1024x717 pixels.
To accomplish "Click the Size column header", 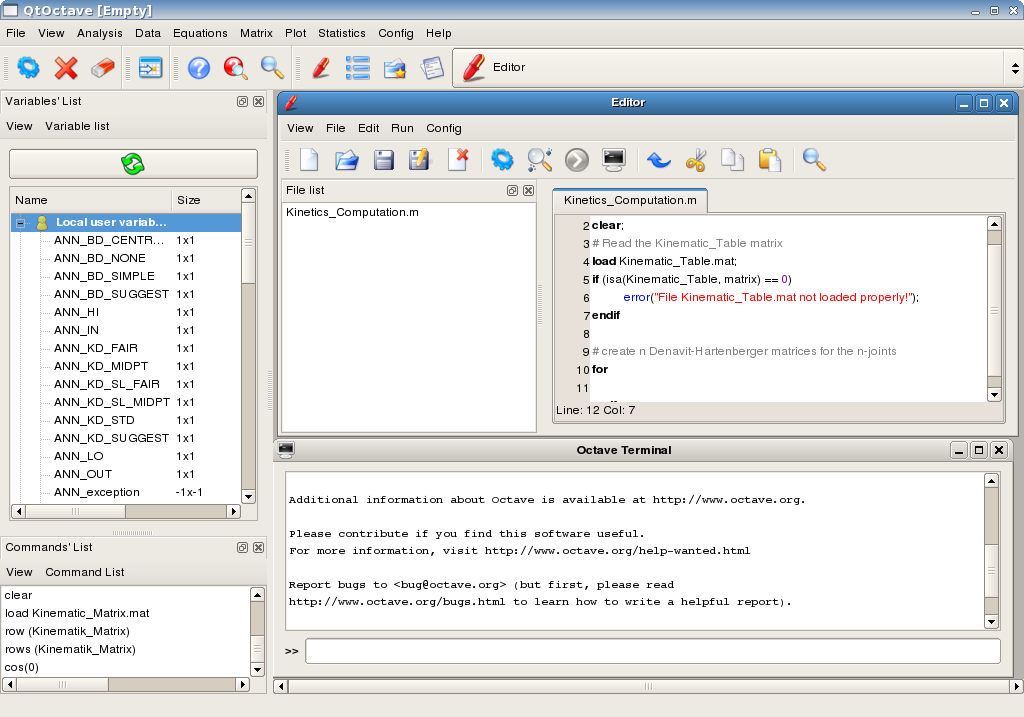I will (x=206, y=200).
